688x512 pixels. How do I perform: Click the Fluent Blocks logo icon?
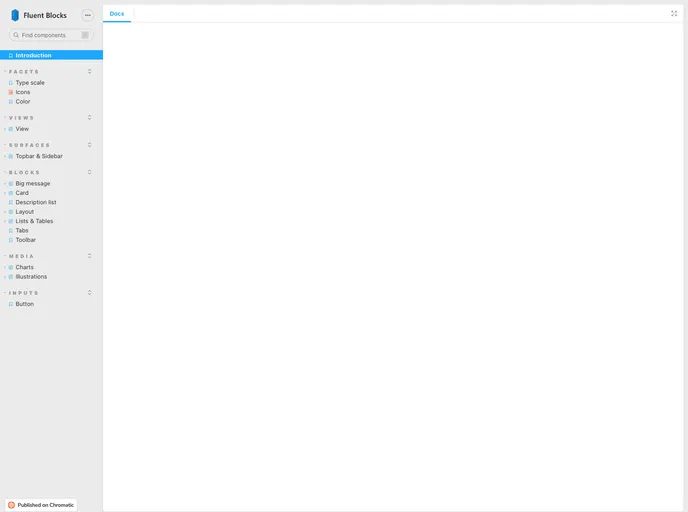pos(14,15)
